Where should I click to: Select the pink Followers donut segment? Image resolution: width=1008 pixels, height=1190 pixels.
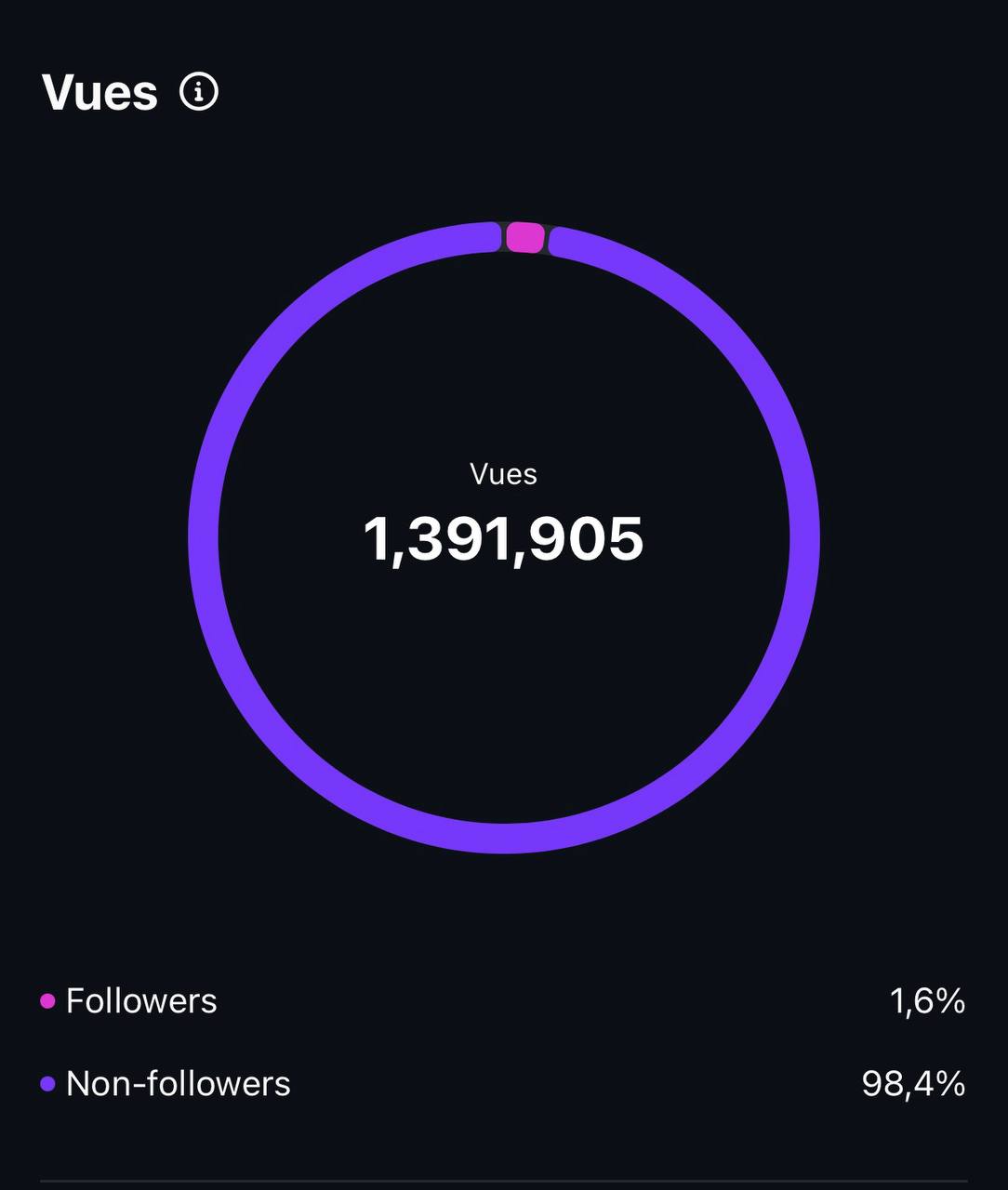coord(524,237)
